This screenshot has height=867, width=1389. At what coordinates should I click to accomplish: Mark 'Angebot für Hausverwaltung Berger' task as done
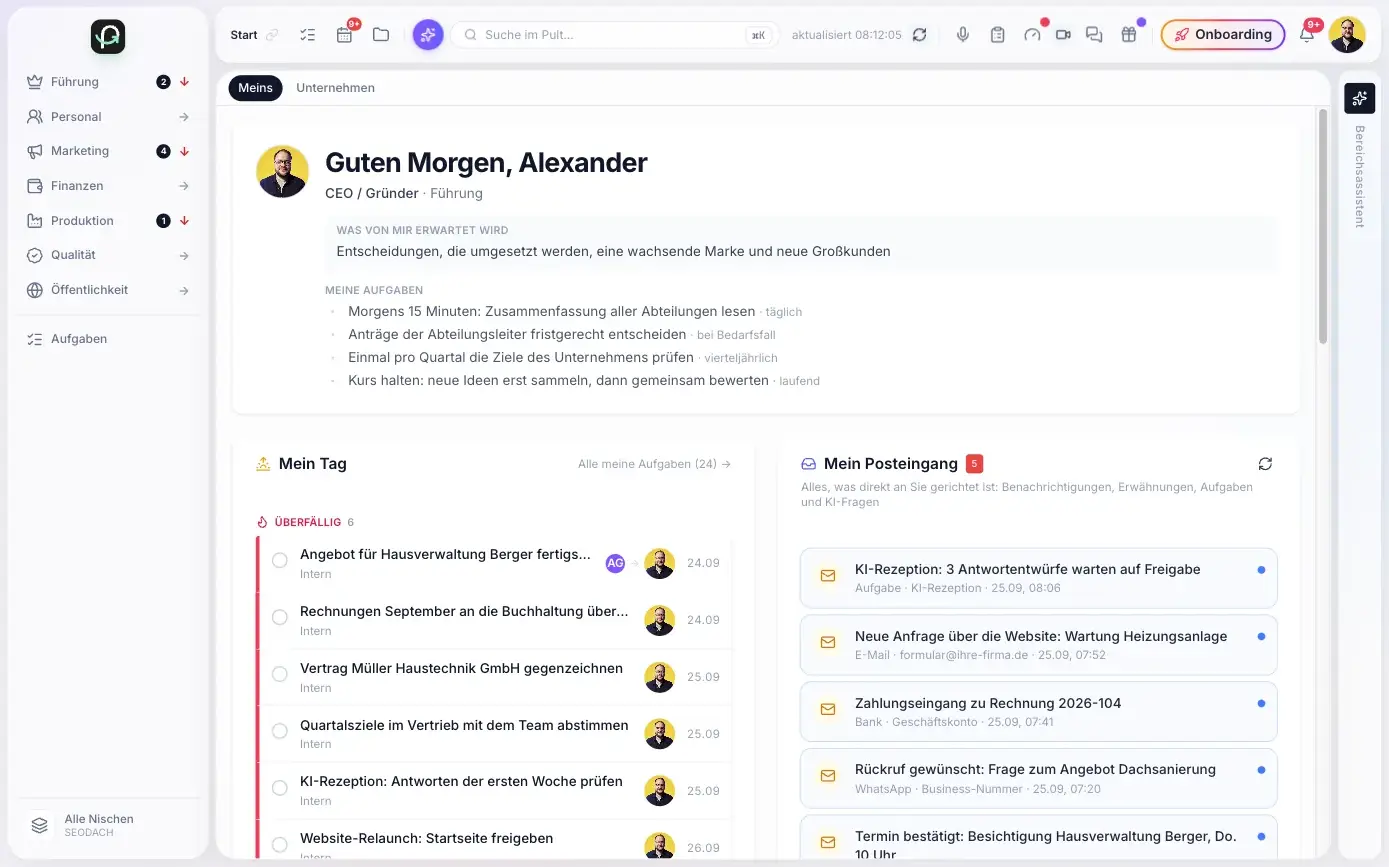pyautogui.click(x=280, y=560)
